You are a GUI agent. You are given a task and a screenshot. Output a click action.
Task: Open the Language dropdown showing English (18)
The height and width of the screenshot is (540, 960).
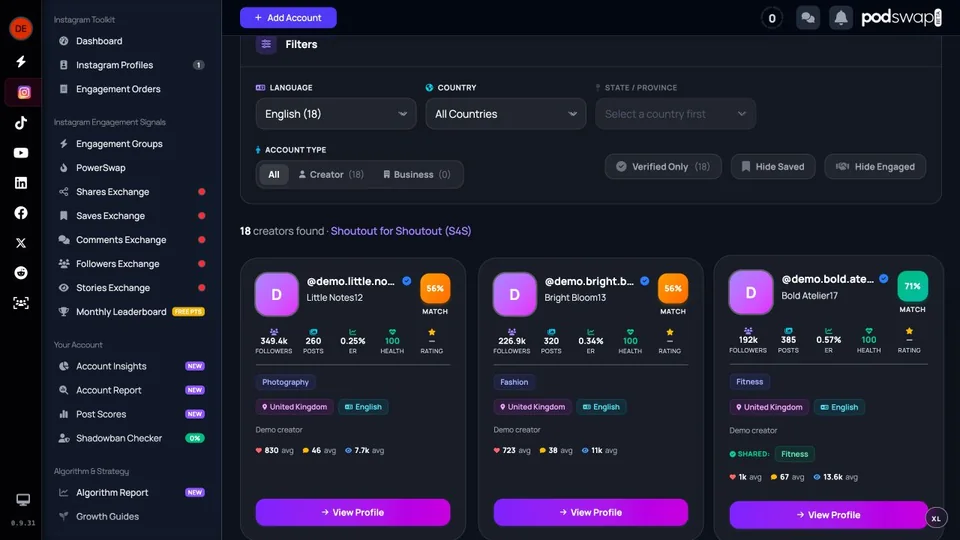pyautogui.click(x=336, y=114)
